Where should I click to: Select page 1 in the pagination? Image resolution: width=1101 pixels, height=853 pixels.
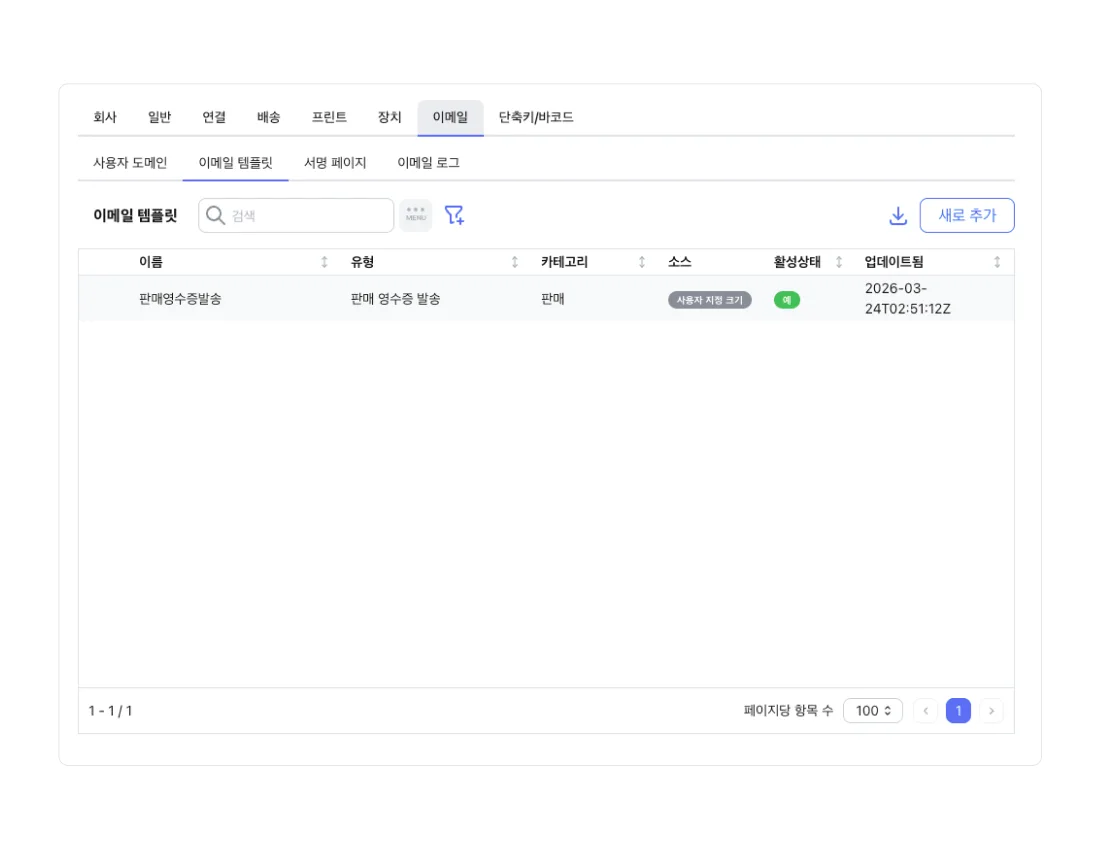coord(958,710)
